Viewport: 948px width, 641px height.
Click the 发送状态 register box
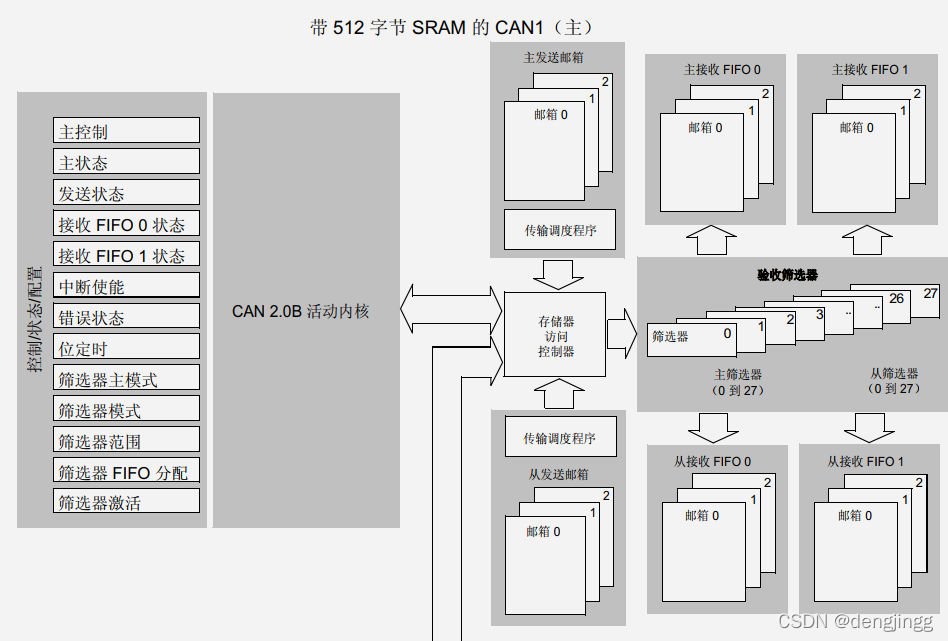[x=126, y=192]
